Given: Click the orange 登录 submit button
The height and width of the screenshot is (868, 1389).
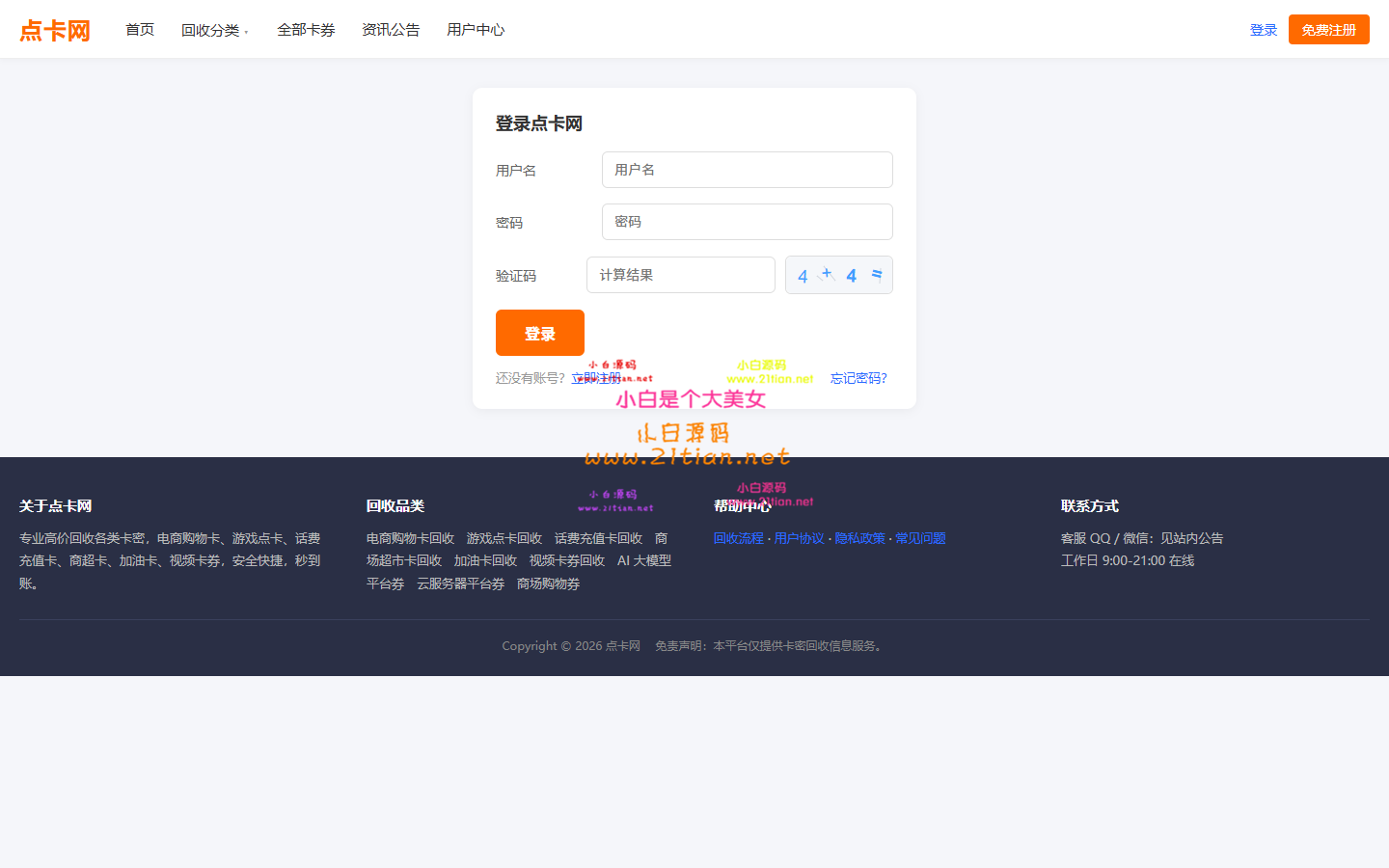Looking at the screenshot, I should [540, 333].
